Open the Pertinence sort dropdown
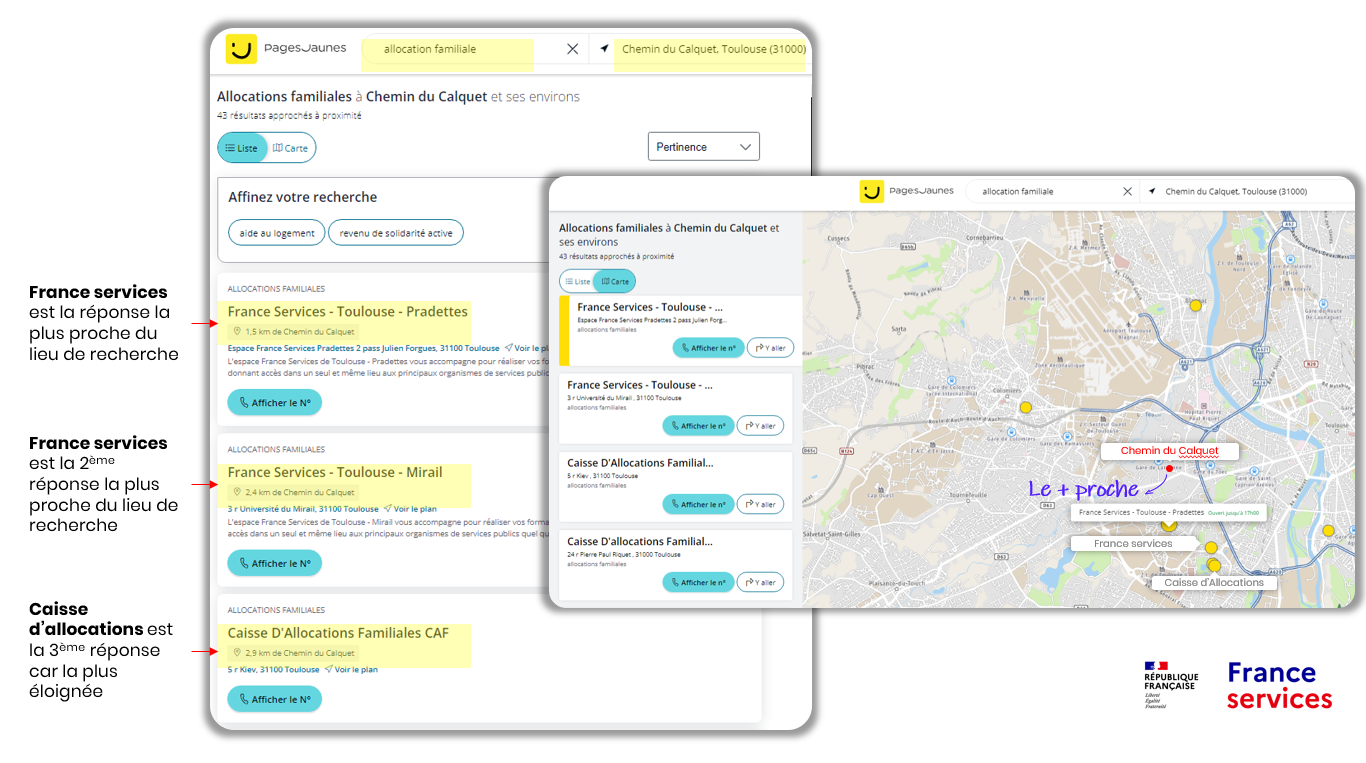The width and height of the screenshot is (1366, 763). [704, 147]
